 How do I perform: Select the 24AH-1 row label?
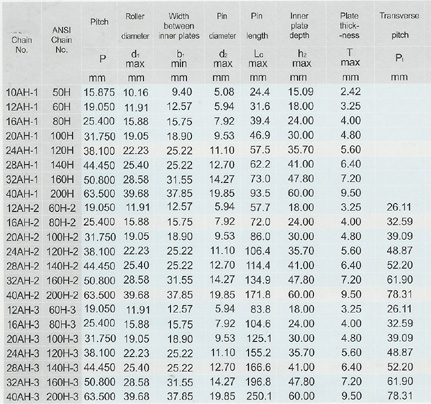tap(22, 150)
